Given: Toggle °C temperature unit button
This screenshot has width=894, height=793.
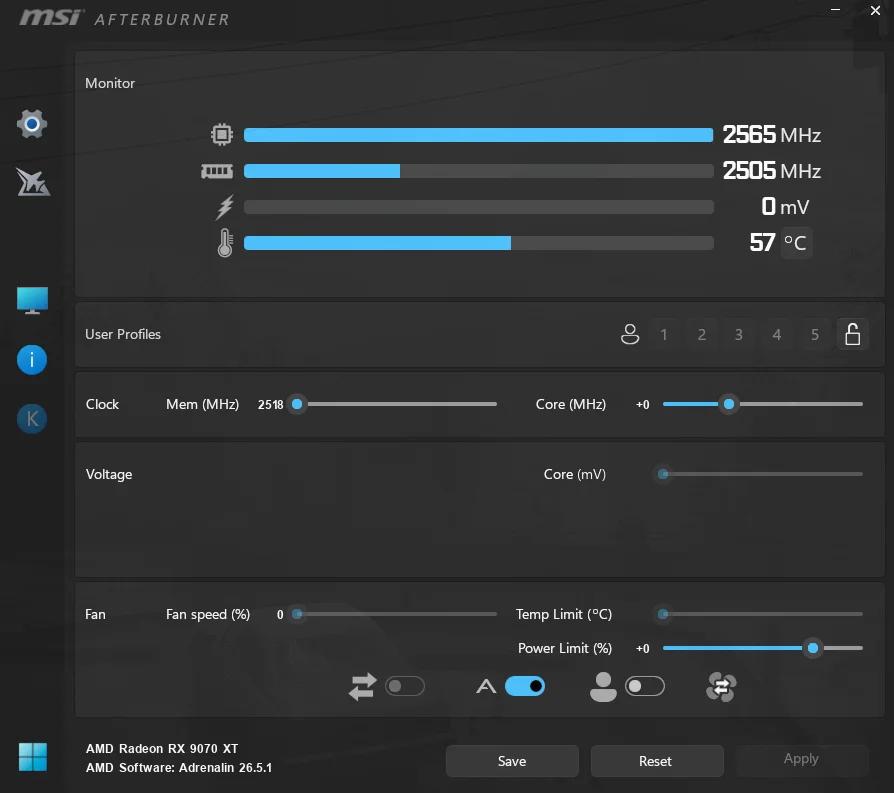Looking at the screenshot, I should (795, 243).
